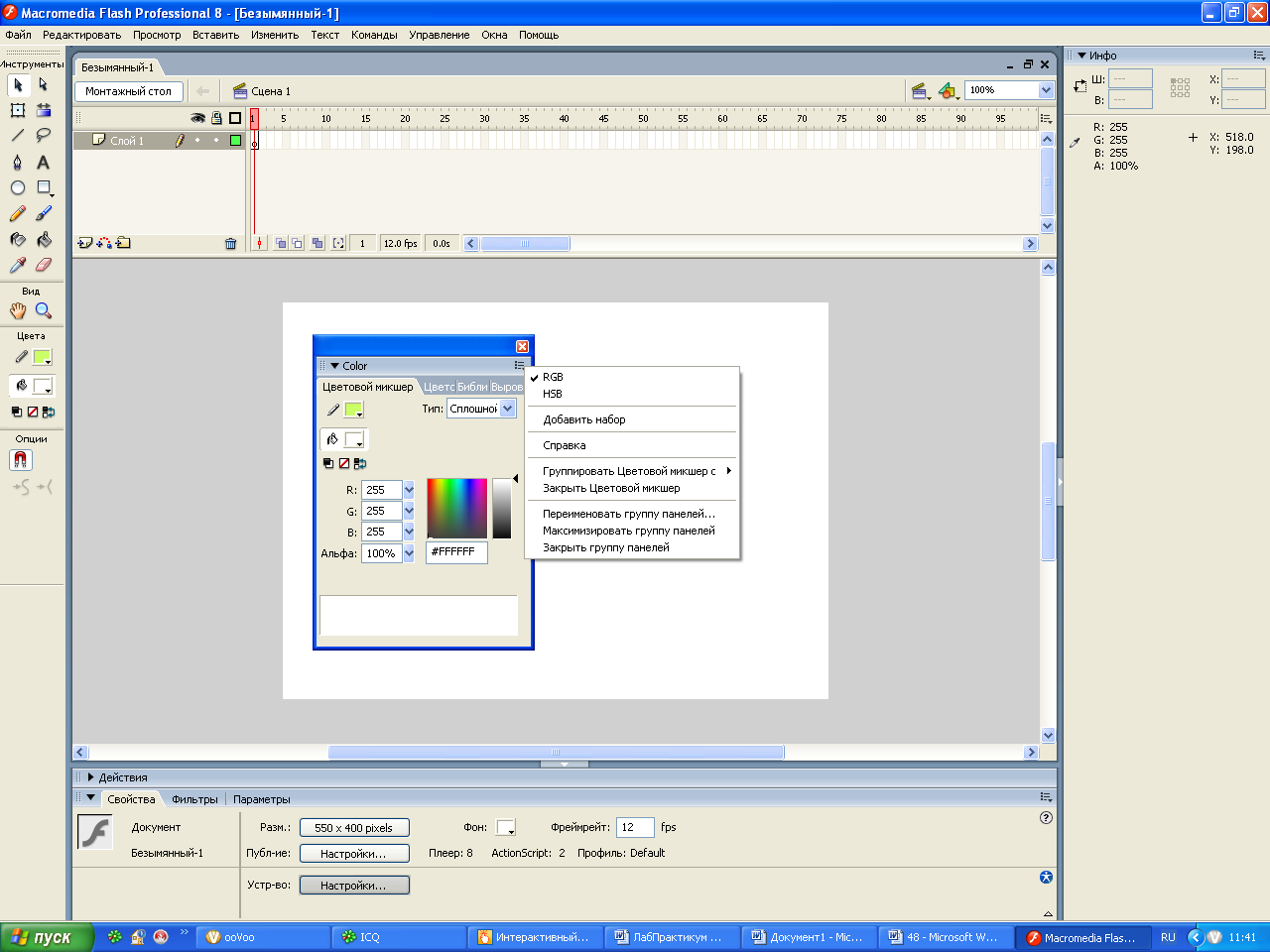The height and width of the screenshot is (952, 1270).
Task: Toggle show/hide all layers eye icon
Action: [x=197, y=118]
